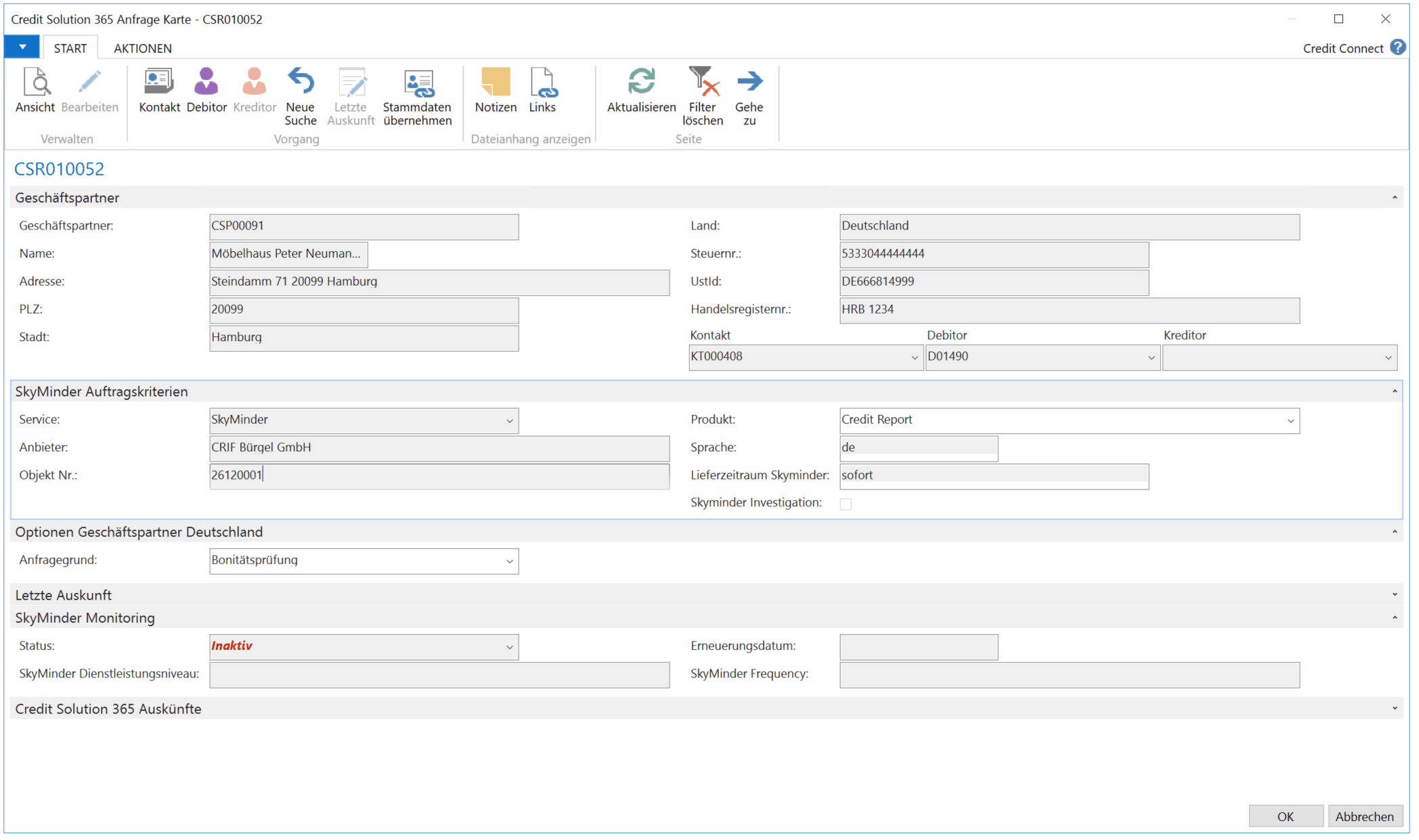Open the Links attachment icon
This screenshot has height=840, width=1419.
click(x=542, y=83)
